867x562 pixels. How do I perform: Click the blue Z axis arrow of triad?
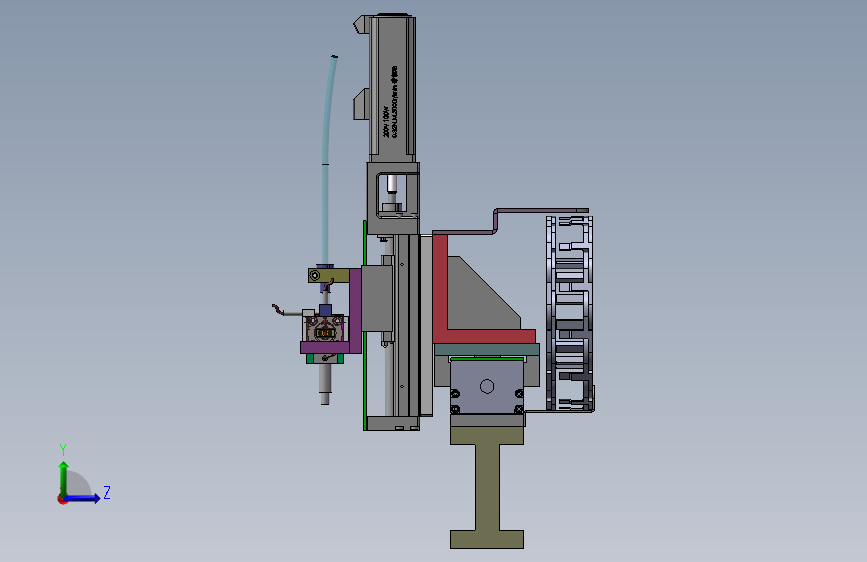[x=84, y=498]
